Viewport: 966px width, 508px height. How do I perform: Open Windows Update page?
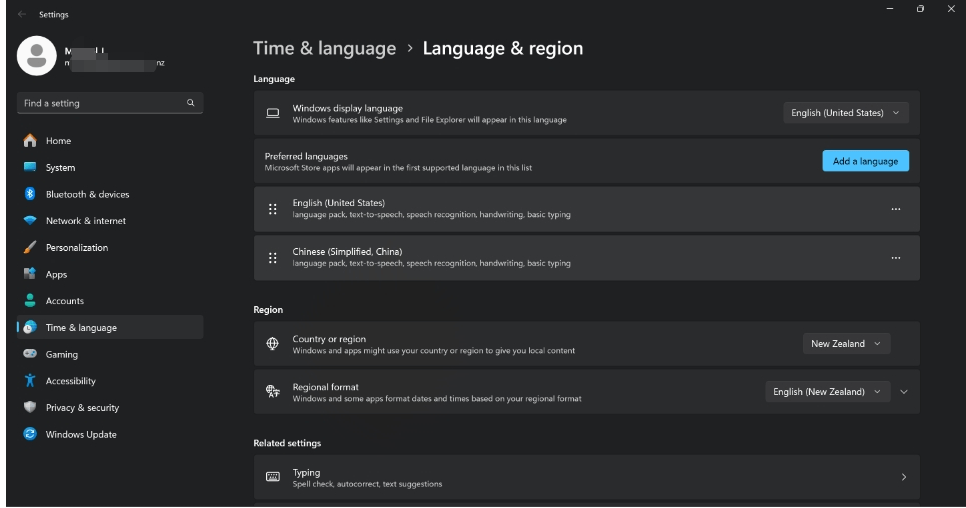(x=110, y=434)
